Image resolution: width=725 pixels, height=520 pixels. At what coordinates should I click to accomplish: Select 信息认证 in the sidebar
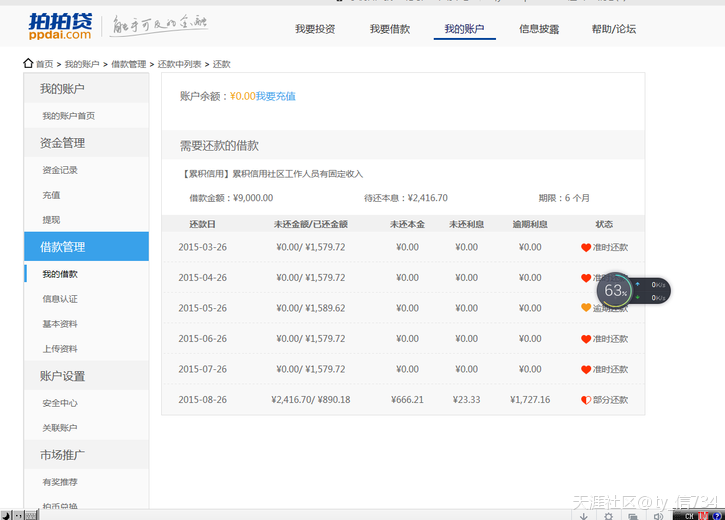click(60, 299)
